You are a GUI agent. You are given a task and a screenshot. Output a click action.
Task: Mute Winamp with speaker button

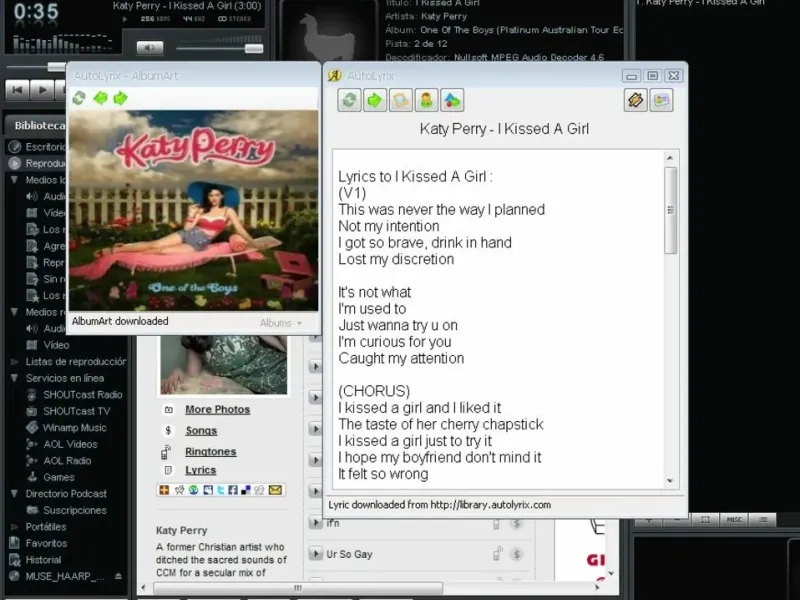pyautogui.click(x=150, y=48)
